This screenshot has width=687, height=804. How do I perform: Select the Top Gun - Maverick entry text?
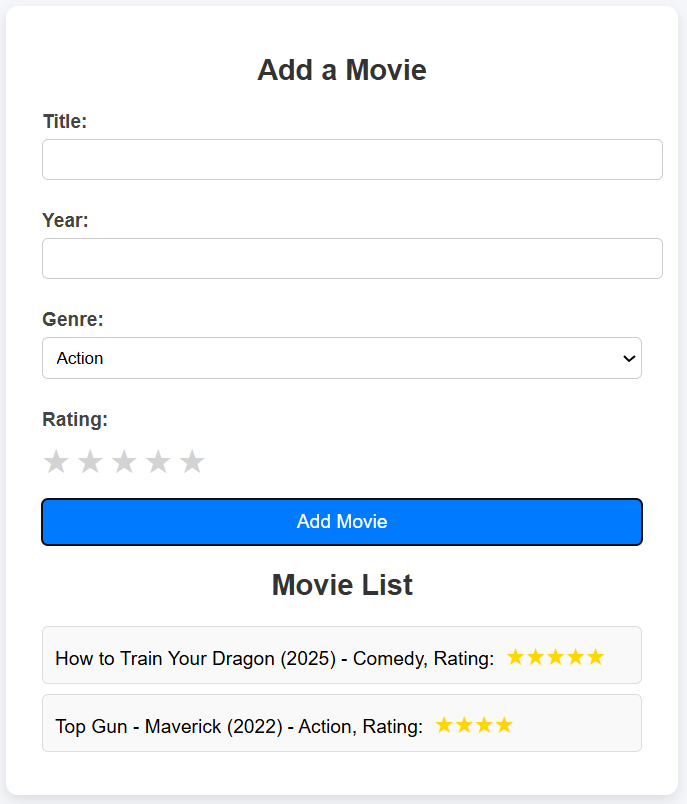point(238,726)
